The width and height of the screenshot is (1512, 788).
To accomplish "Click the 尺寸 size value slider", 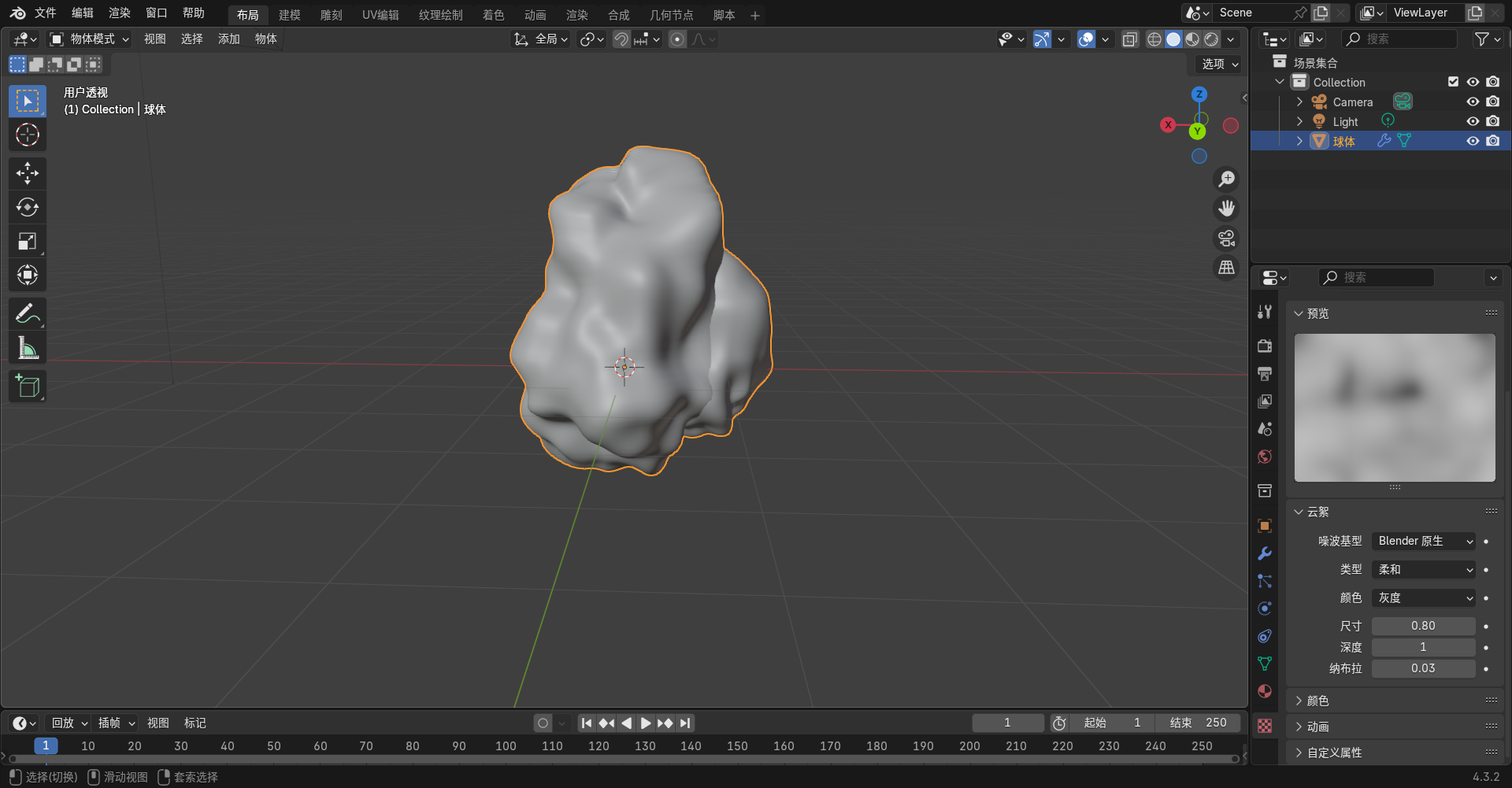I will [1423, 626].
